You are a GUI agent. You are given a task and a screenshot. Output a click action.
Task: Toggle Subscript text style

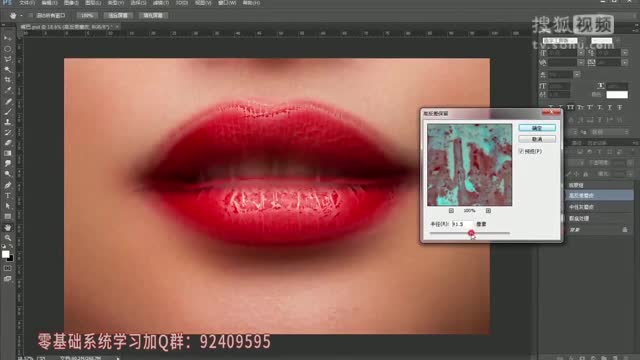(x=600, y=107)
